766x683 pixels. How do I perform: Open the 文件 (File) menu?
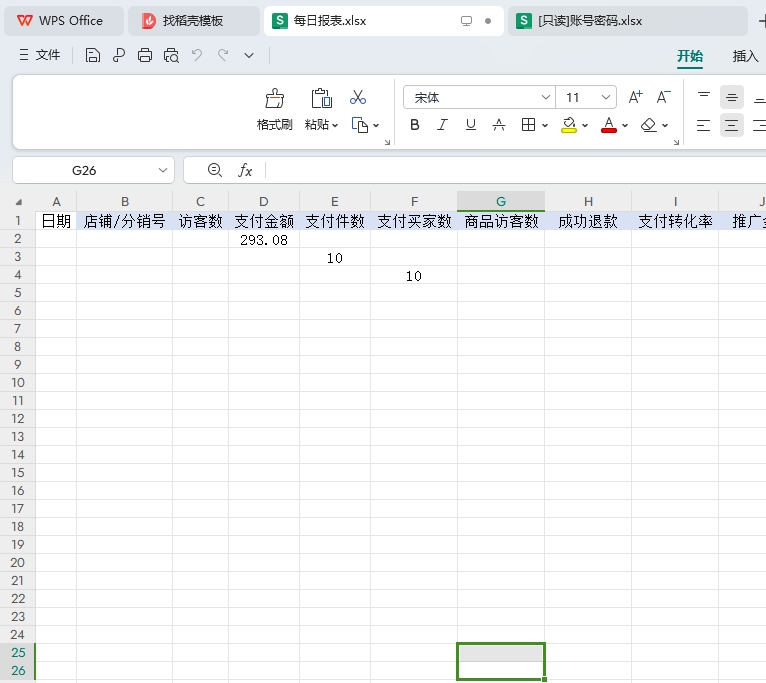[40, 55]
